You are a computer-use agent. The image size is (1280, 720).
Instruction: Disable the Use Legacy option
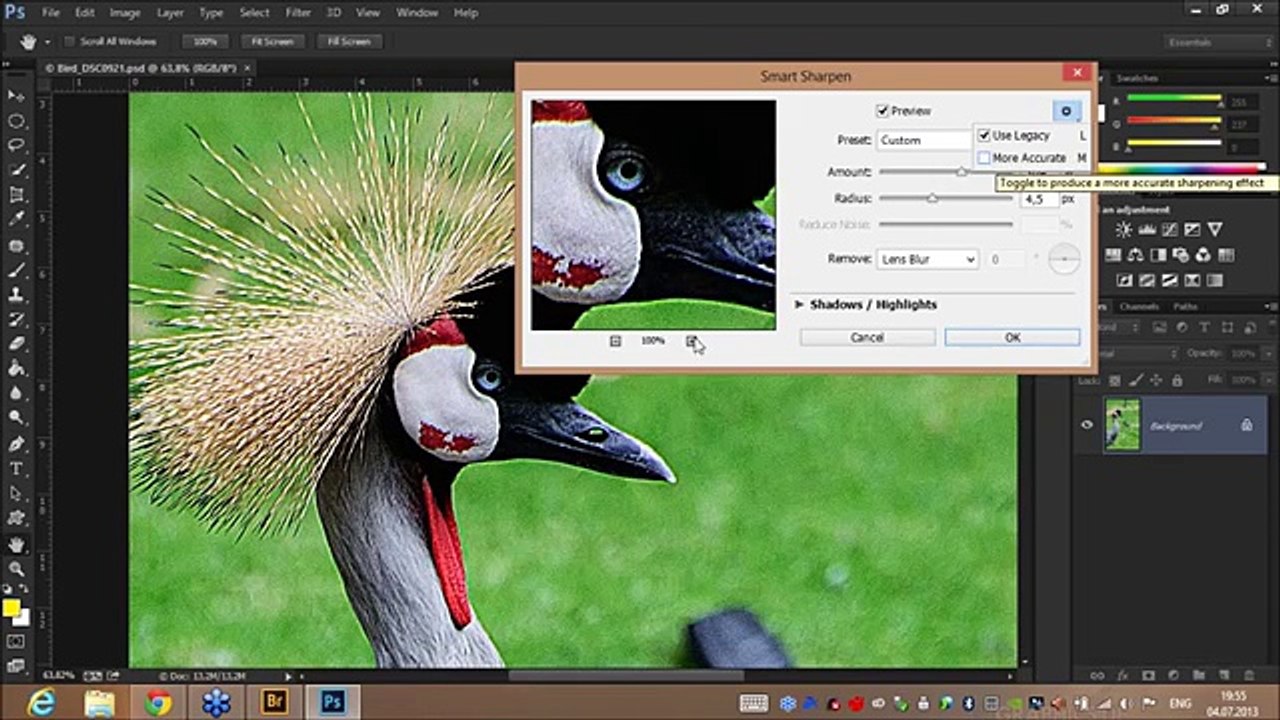tap(984, 135)
